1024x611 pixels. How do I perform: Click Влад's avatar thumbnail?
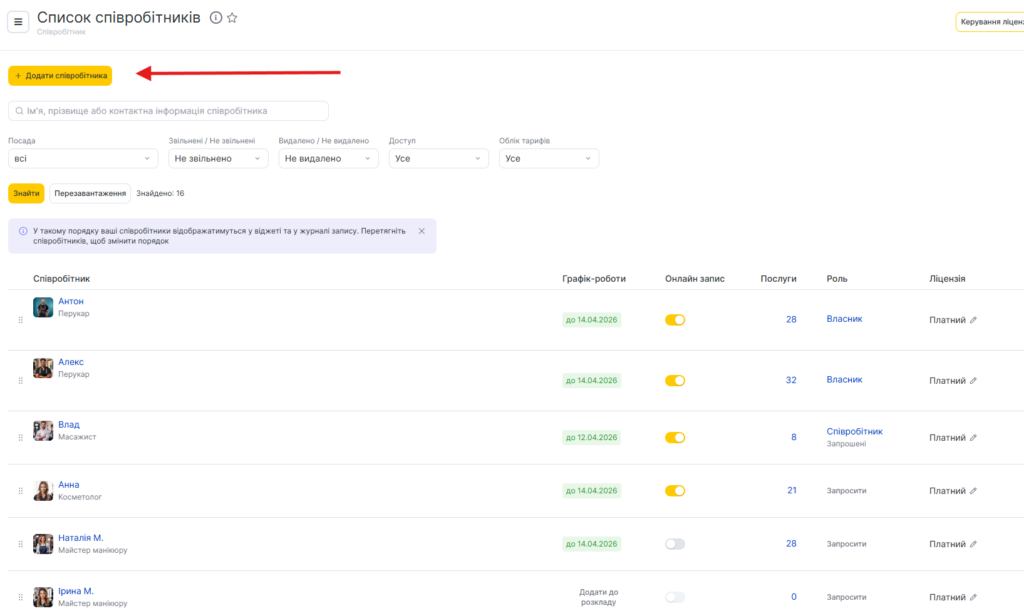click(43, 431)
